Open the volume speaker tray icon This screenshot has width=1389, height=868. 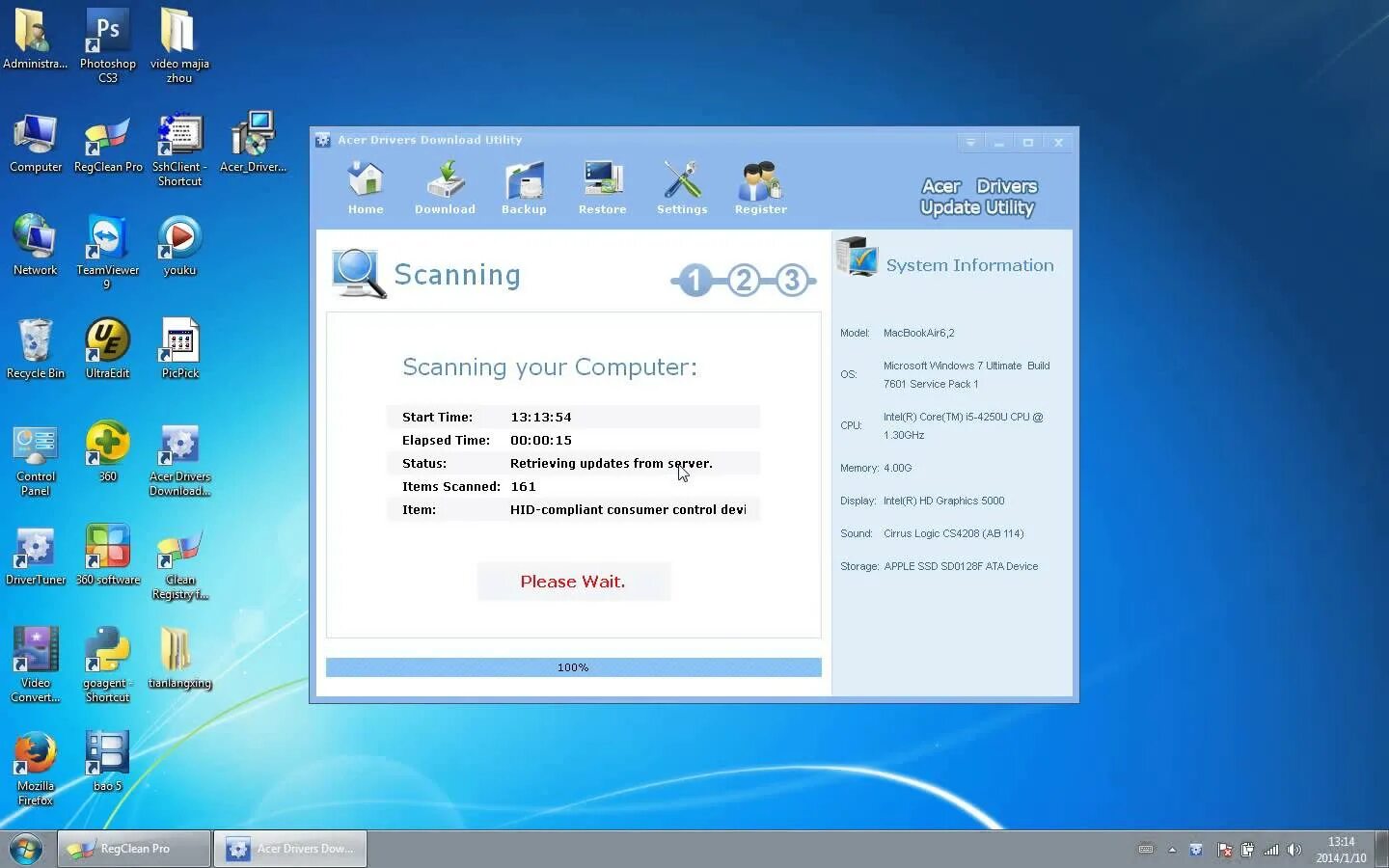tap(1294, 850)
